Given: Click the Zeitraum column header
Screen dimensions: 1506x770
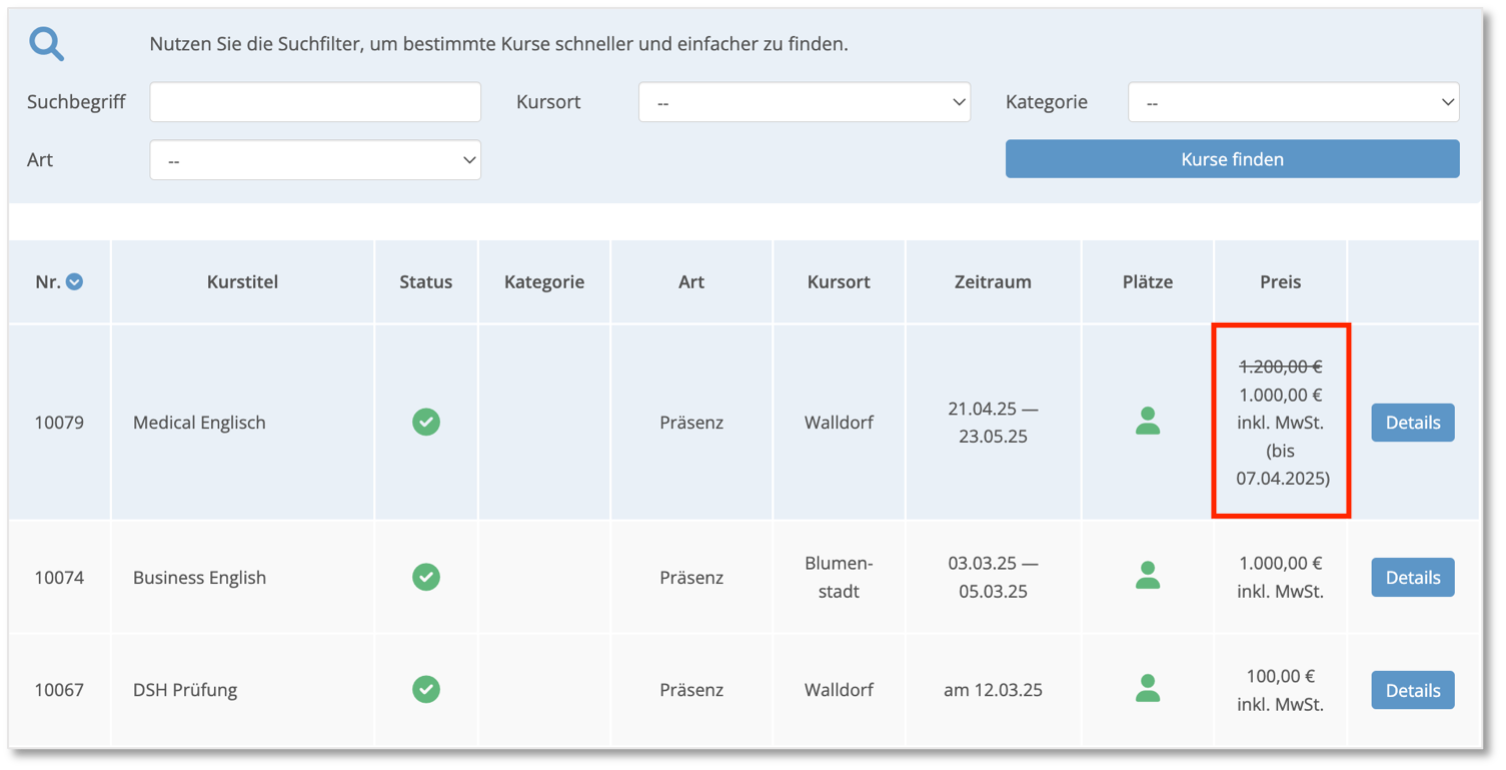Looking at the screenshot, I should 993,281.
